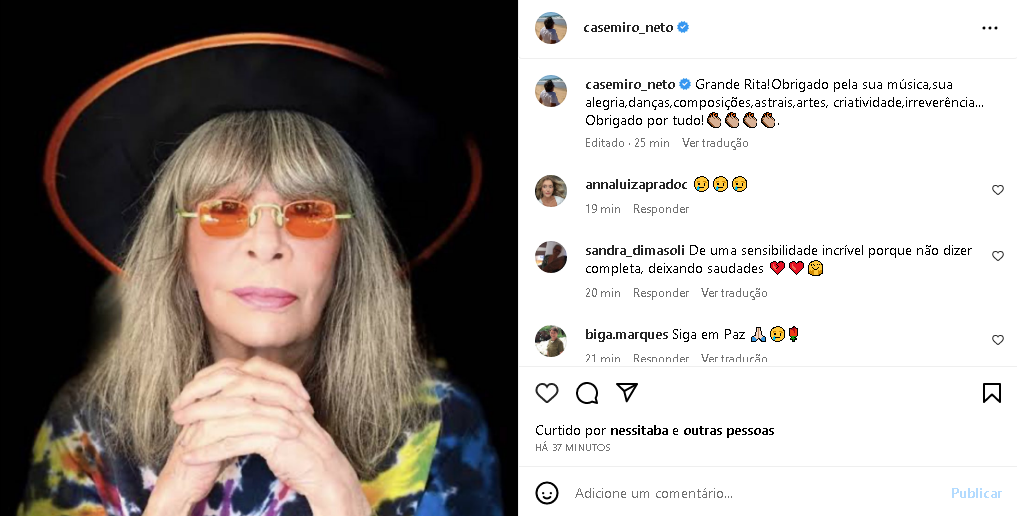Like biga.marques's comment

click(x=997, y=340)
